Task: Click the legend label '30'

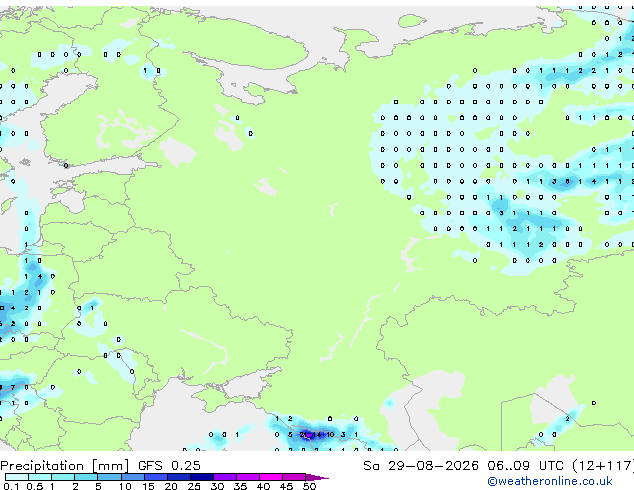Action: point(217,486)
